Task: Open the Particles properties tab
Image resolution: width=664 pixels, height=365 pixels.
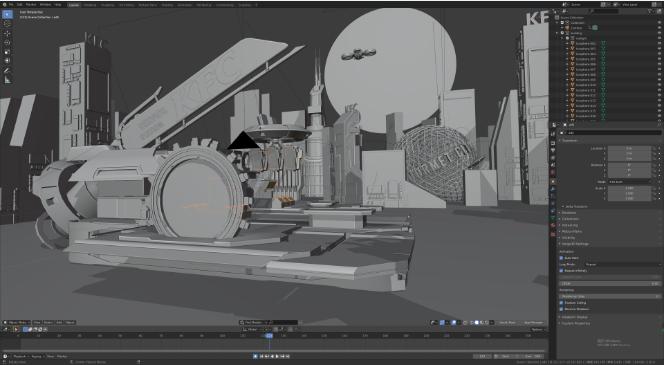Action: pyautogui.click(x=553, y=196)
